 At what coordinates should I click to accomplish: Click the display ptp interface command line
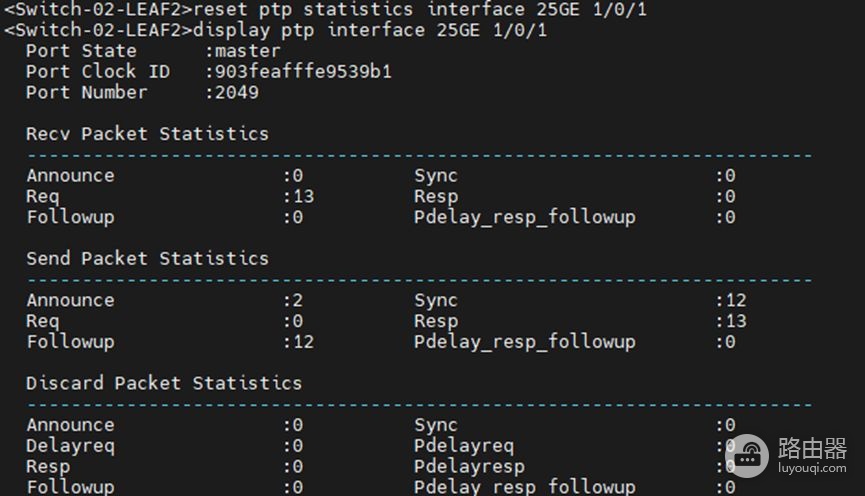275,30
